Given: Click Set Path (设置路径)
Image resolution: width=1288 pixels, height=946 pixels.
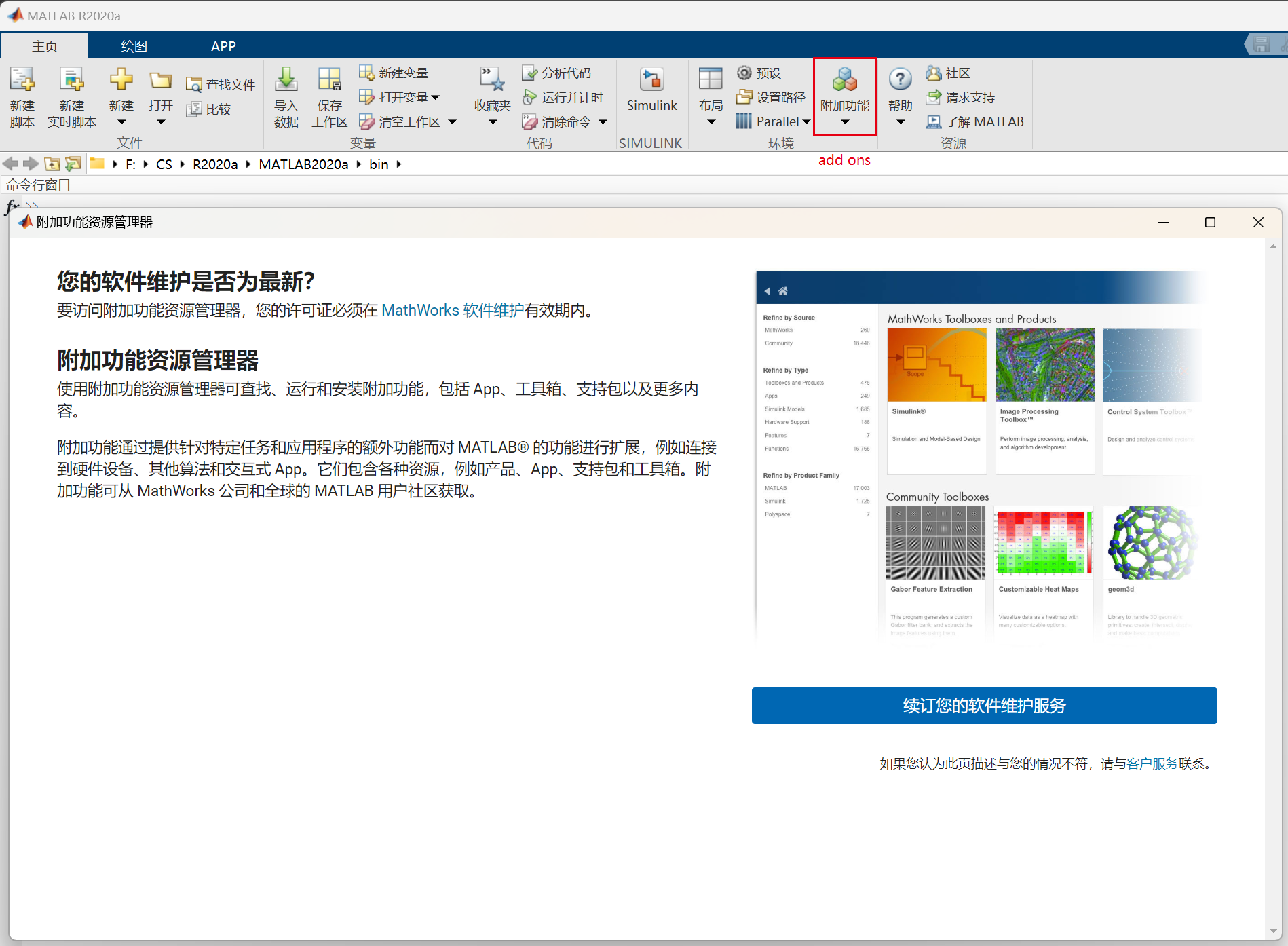Looking at the screenshot, I should 772,97.
